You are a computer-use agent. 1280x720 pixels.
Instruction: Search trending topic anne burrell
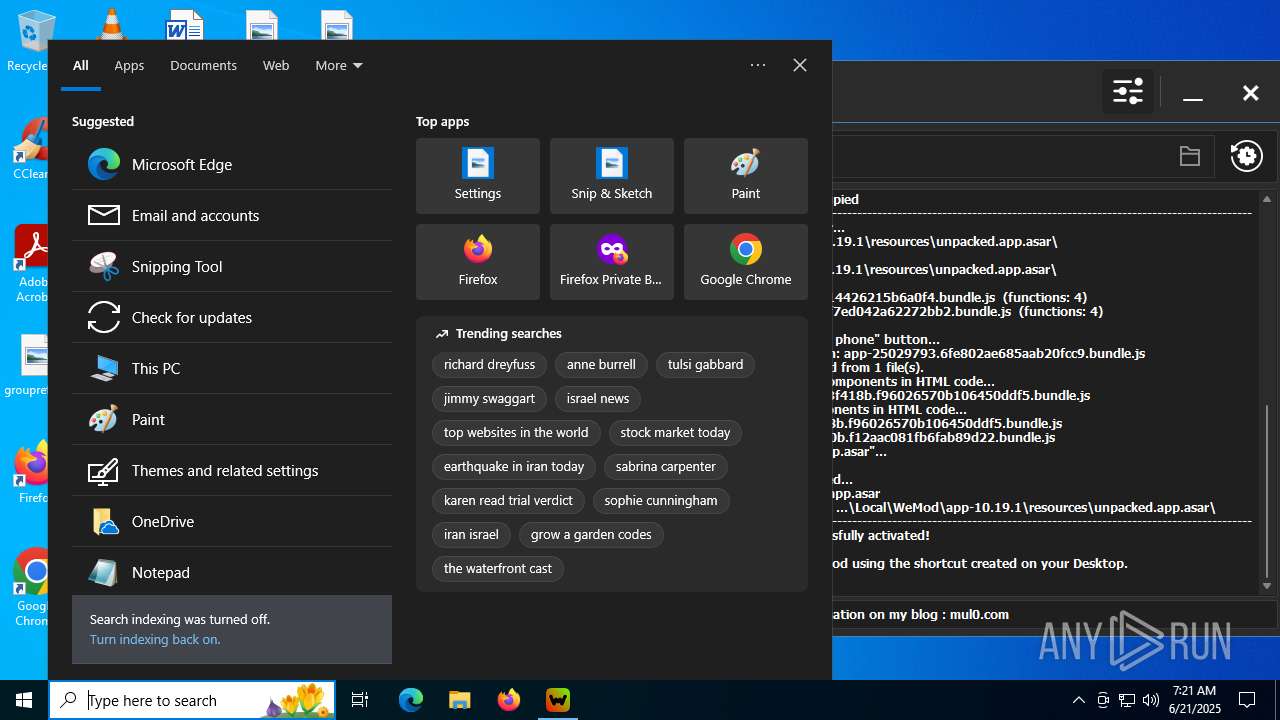601,365
